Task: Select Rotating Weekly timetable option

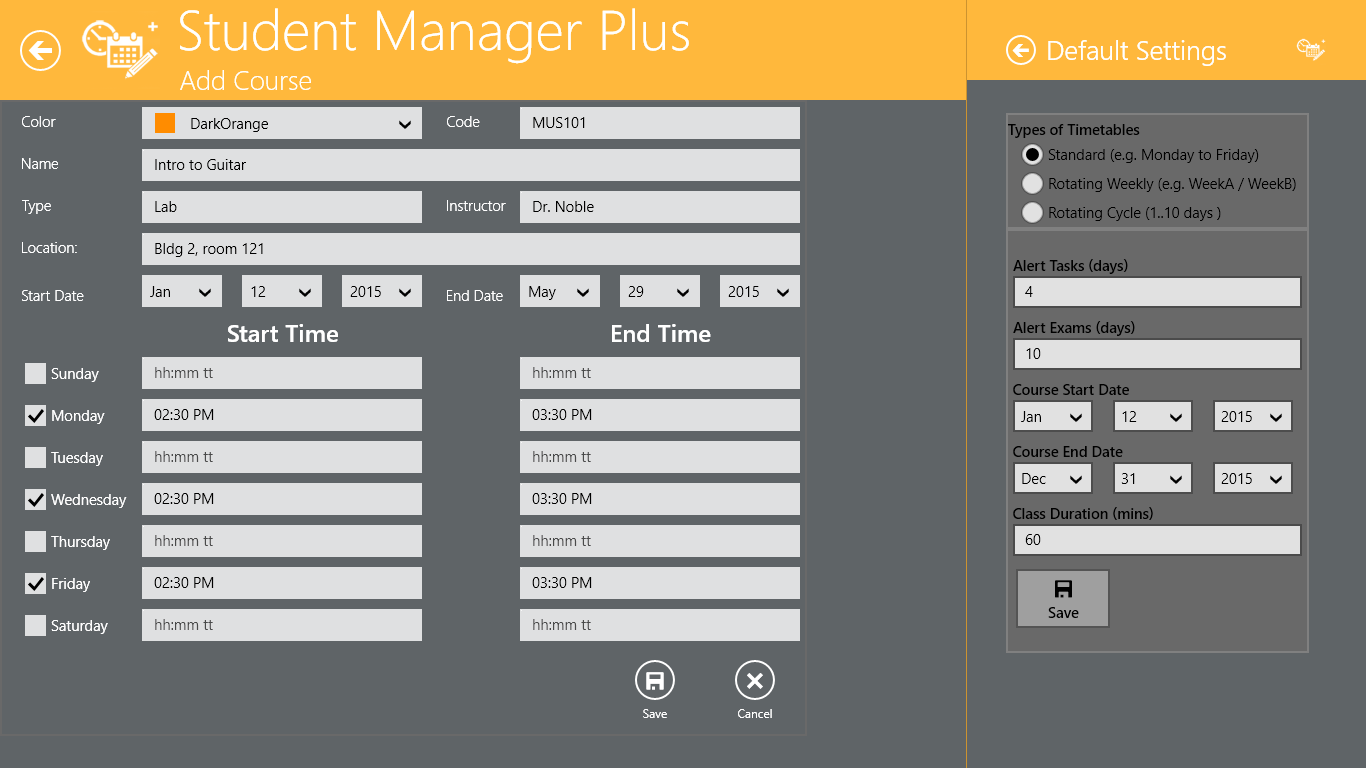Action: click(1032, 184)
